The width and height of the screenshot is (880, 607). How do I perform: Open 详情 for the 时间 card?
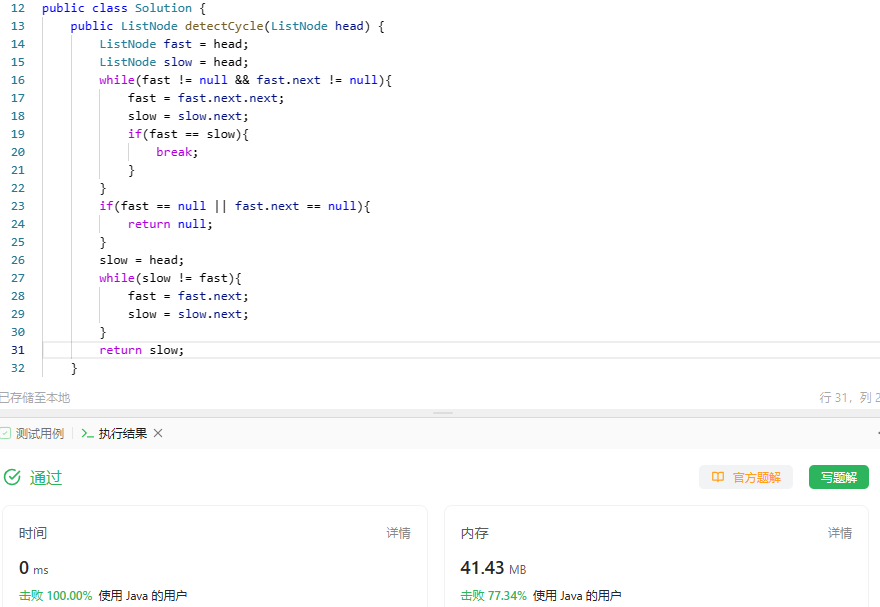[398, 533]
